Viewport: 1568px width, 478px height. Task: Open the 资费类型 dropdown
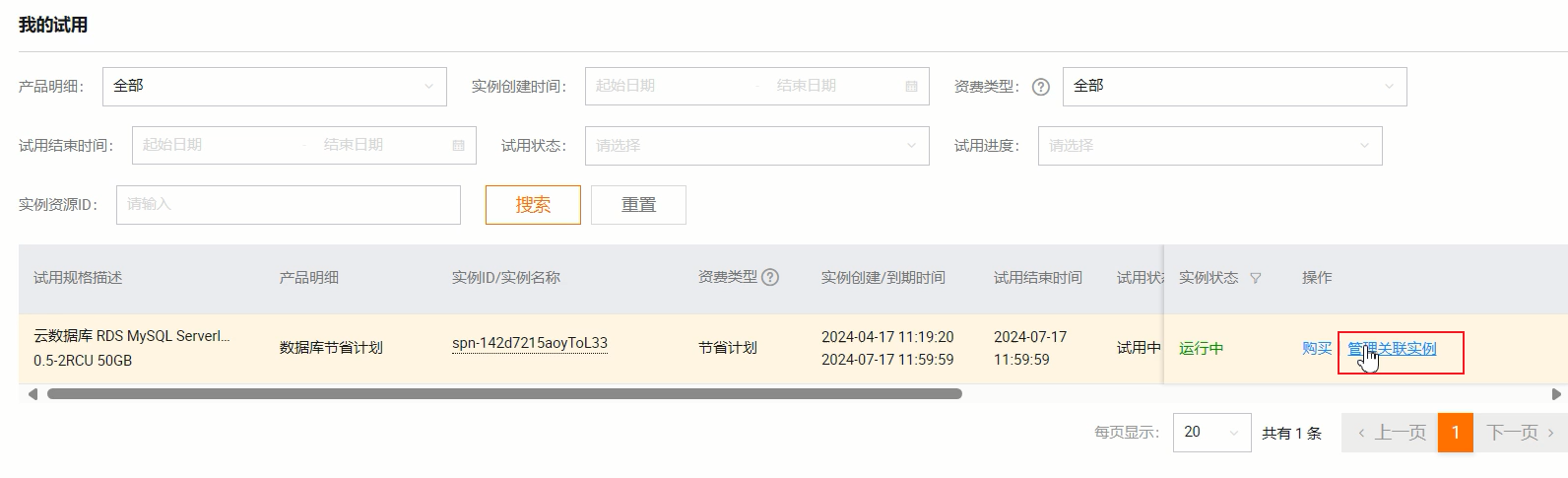point(1234,87)
